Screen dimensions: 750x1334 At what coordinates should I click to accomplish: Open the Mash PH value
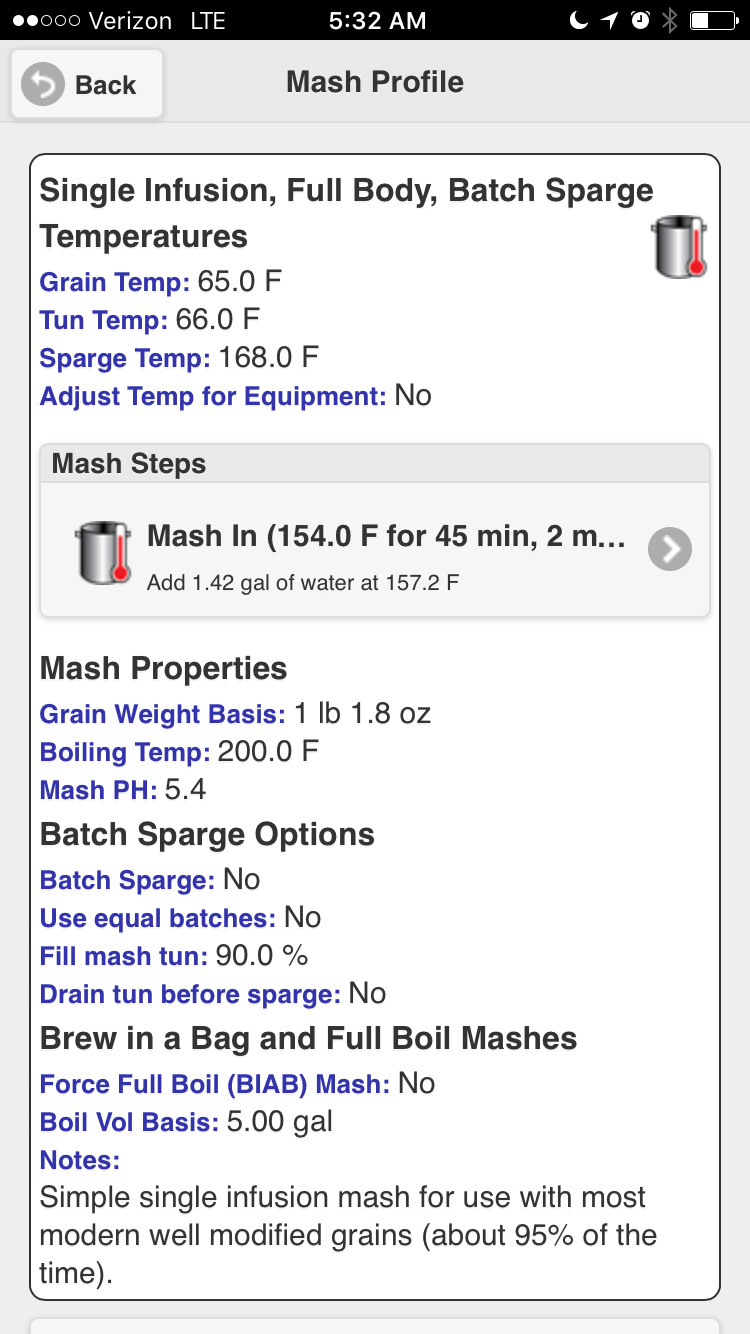point(185,790)
